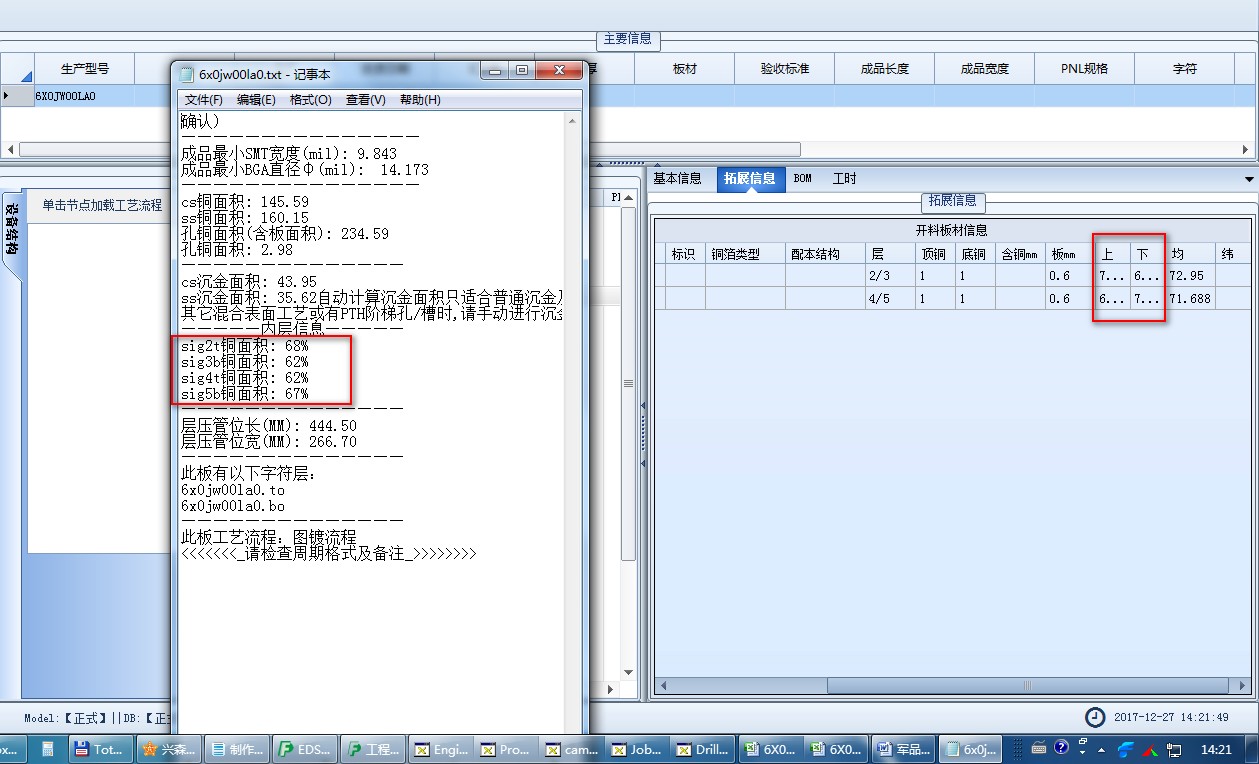Click the 顶铜 column header
This screenshot has width=1259, height=764.
(x=935, y=254)
